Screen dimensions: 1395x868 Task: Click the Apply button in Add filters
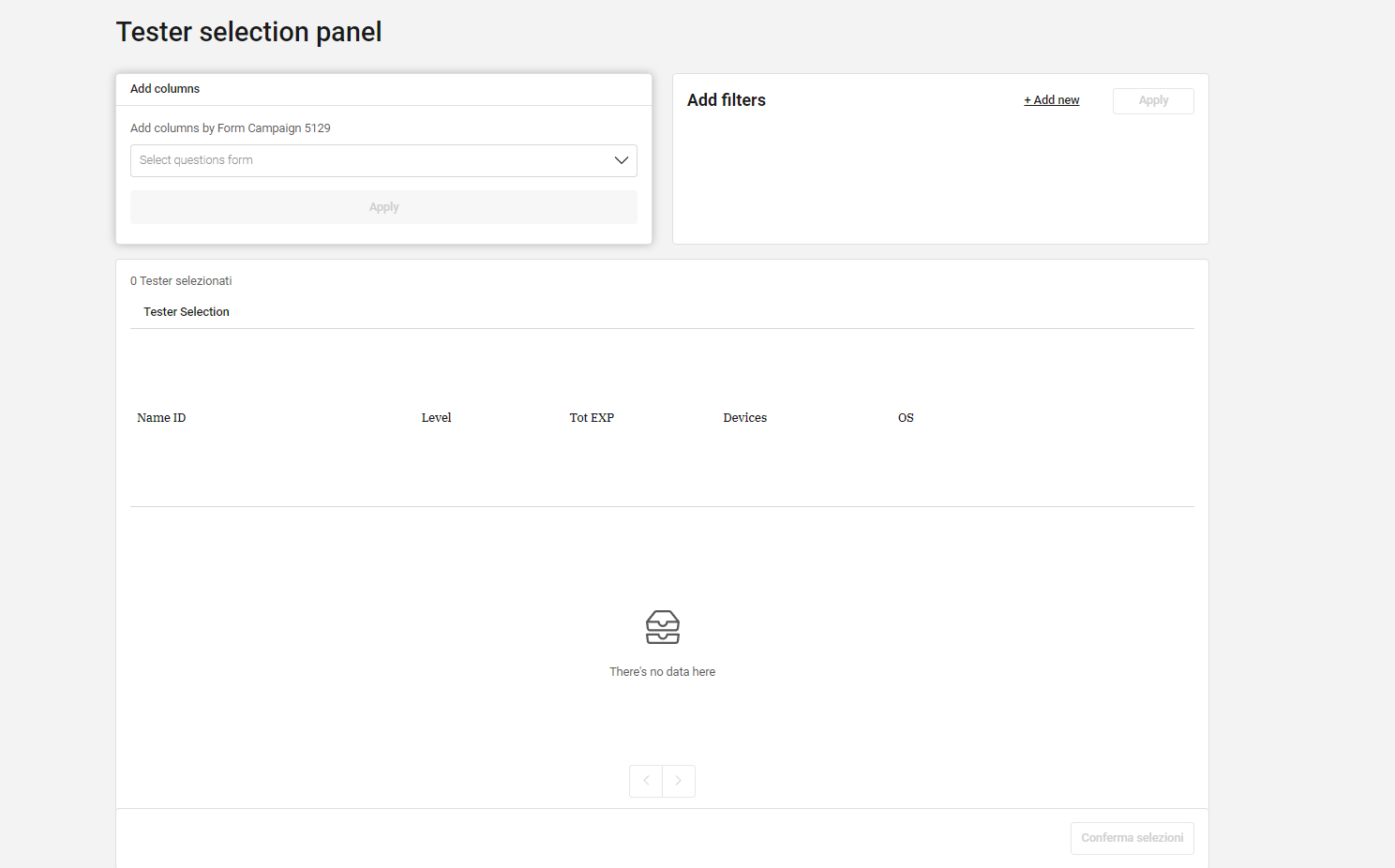pos(1153,101)
